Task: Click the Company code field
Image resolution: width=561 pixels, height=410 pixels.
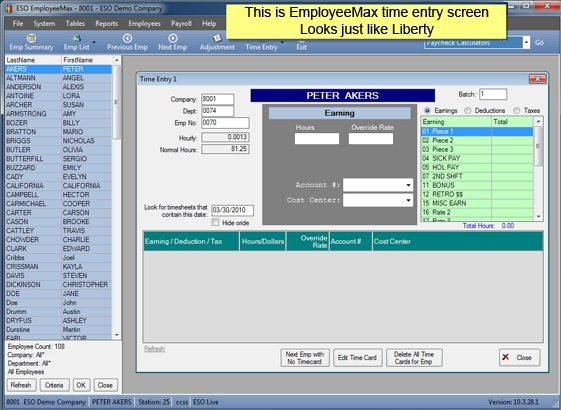Action: [x=218, y=99]
